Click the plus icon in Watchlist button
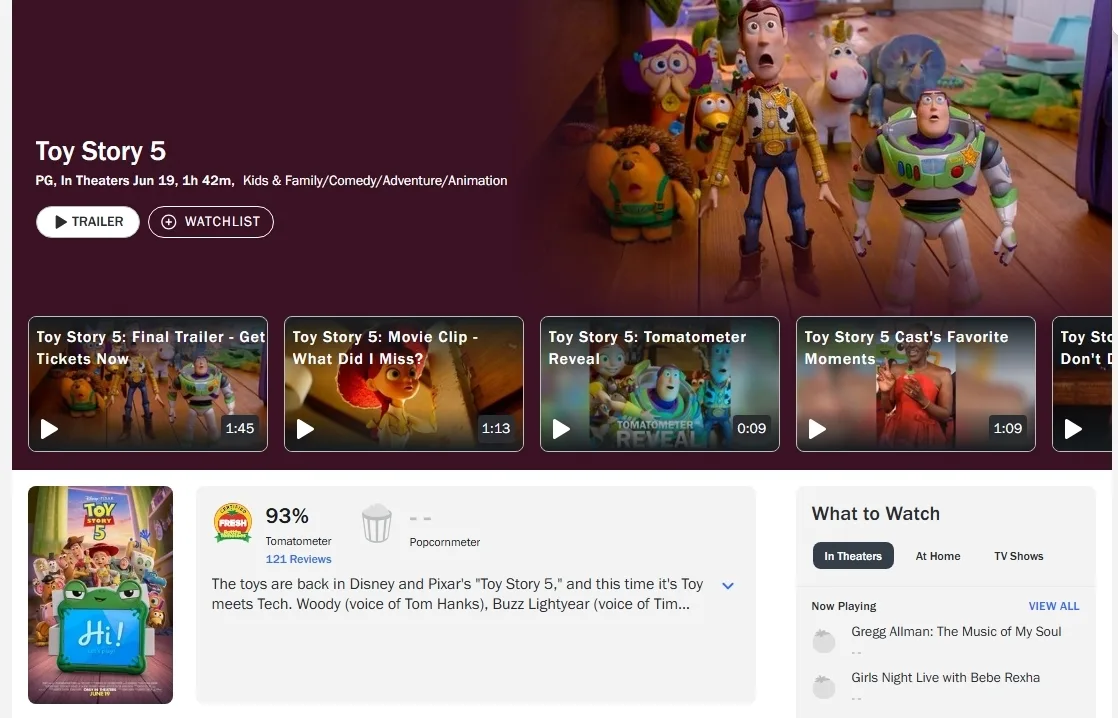Image resolution: width=1118 pixels, height=718 pixels. [168, 222]
